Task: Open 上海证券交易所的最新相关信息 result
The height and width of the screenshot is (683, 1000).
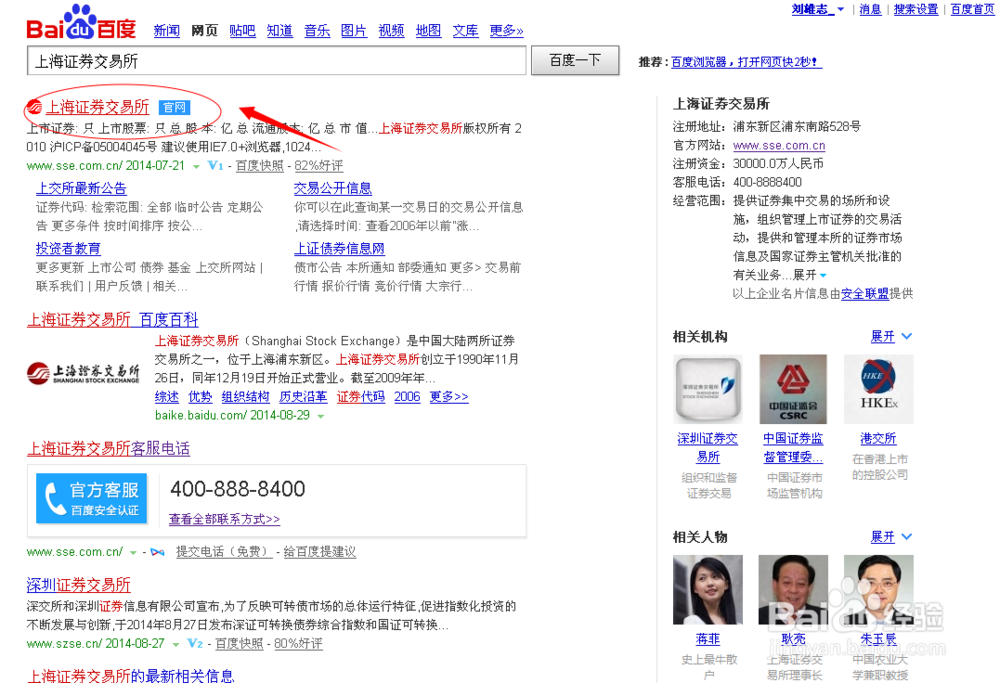Action: click(x=131, y=676)
